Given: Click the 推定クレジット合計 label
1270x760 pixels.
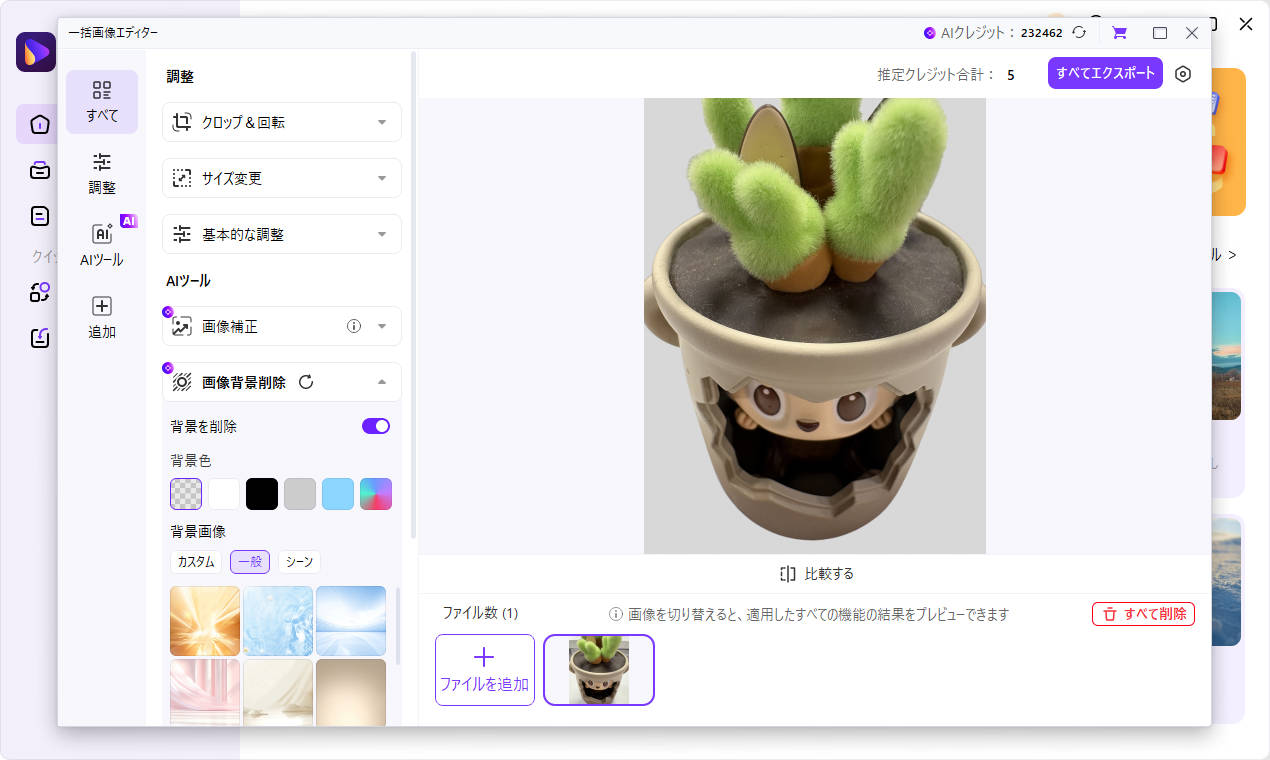Looking at the screenshot, I should pyautogui.click(x=937, y=74).
